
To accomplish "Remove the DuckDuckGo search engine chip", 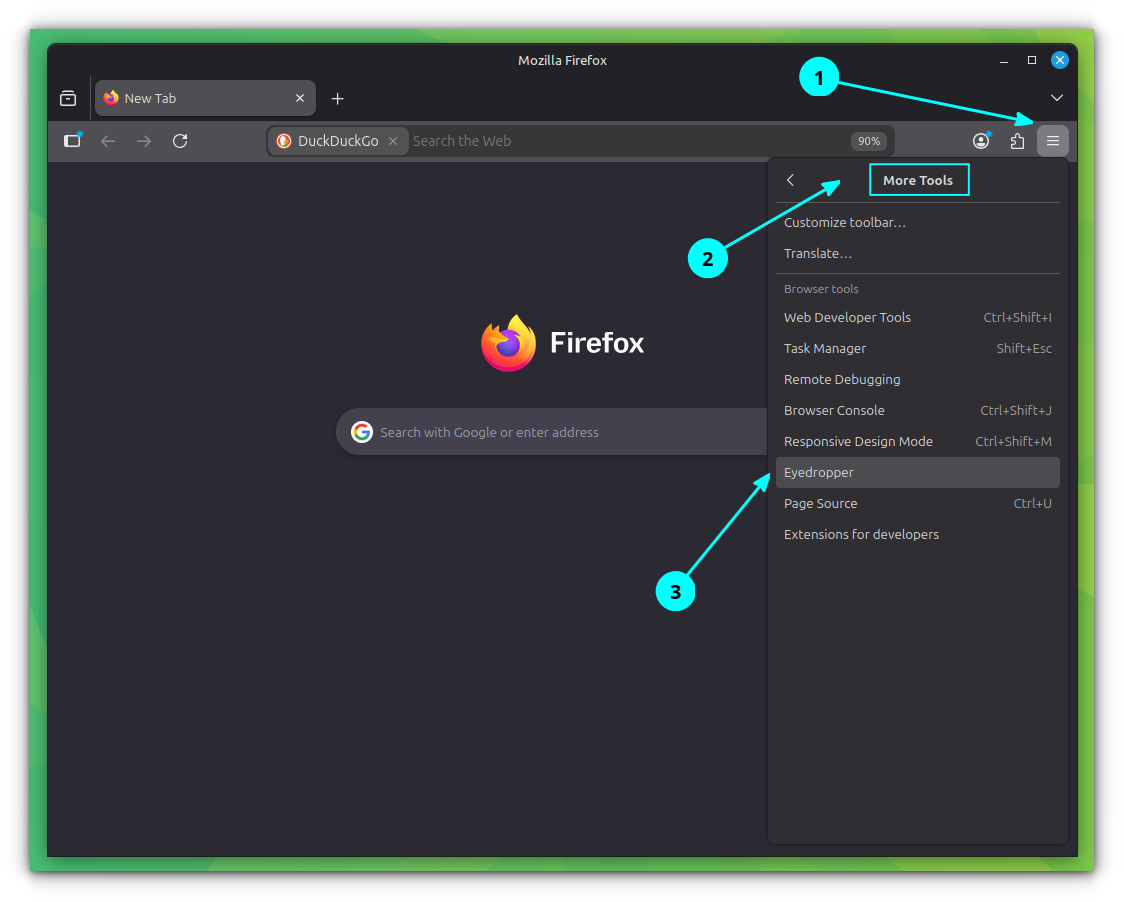I will coord(393,141).
